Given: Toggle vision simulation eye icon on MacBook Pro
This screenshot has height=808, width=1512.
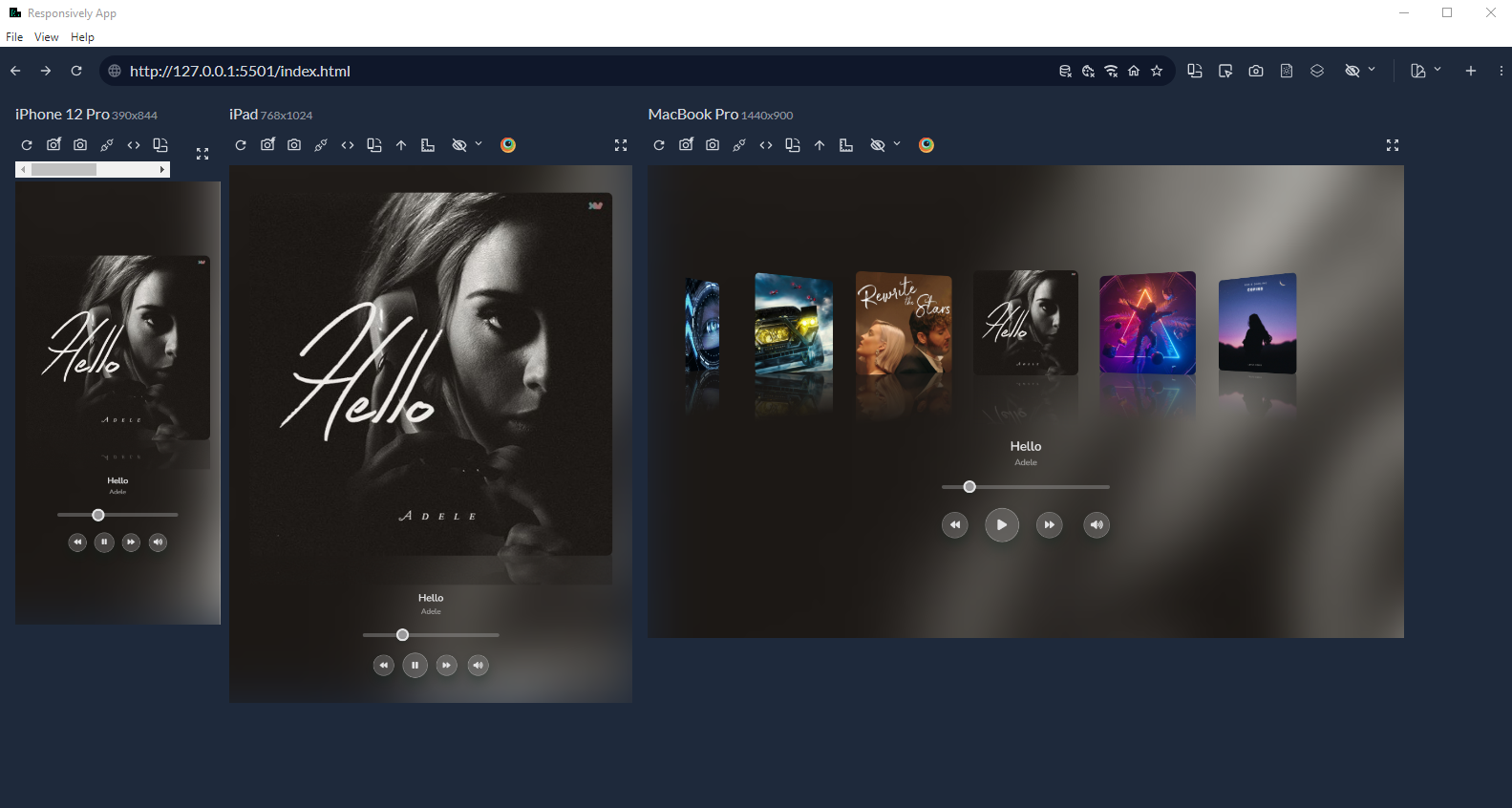Looking at the screenshot, I should pyautogui.click(x=877, y=145).
